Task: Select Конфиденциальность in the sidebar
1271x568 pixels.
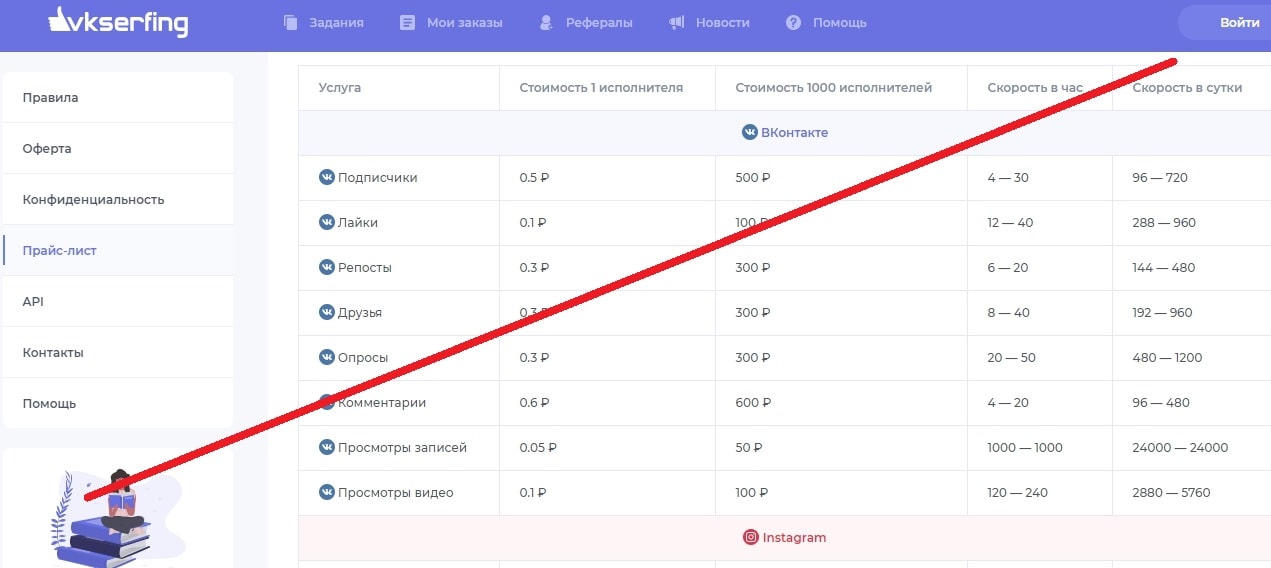Action: [93, 200]
